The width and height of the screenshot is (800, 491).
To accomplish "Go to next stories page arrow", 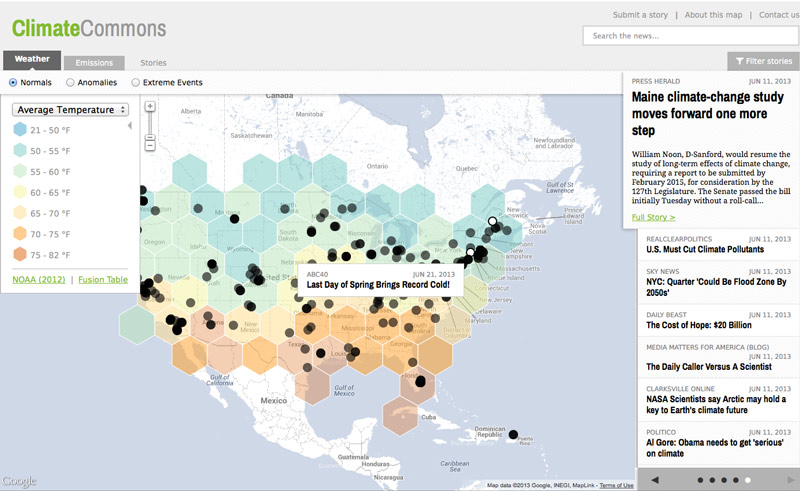I will (x=791, y=480).
